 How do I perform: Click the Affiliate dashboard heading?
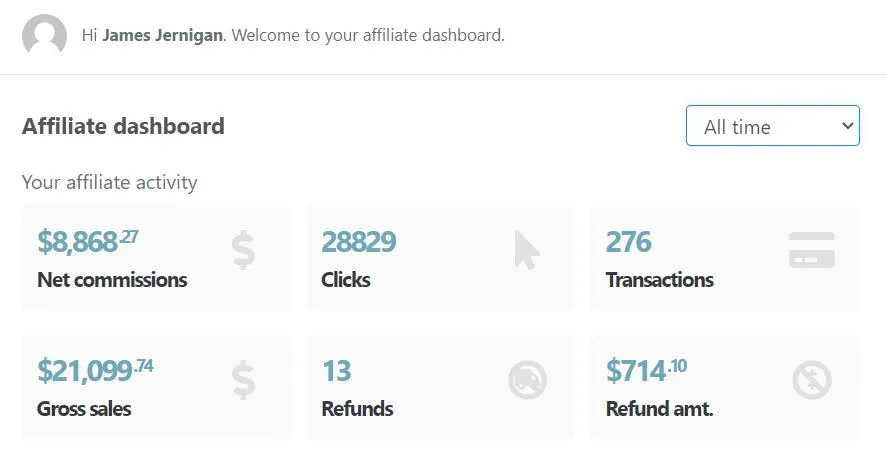pos(123,126)
